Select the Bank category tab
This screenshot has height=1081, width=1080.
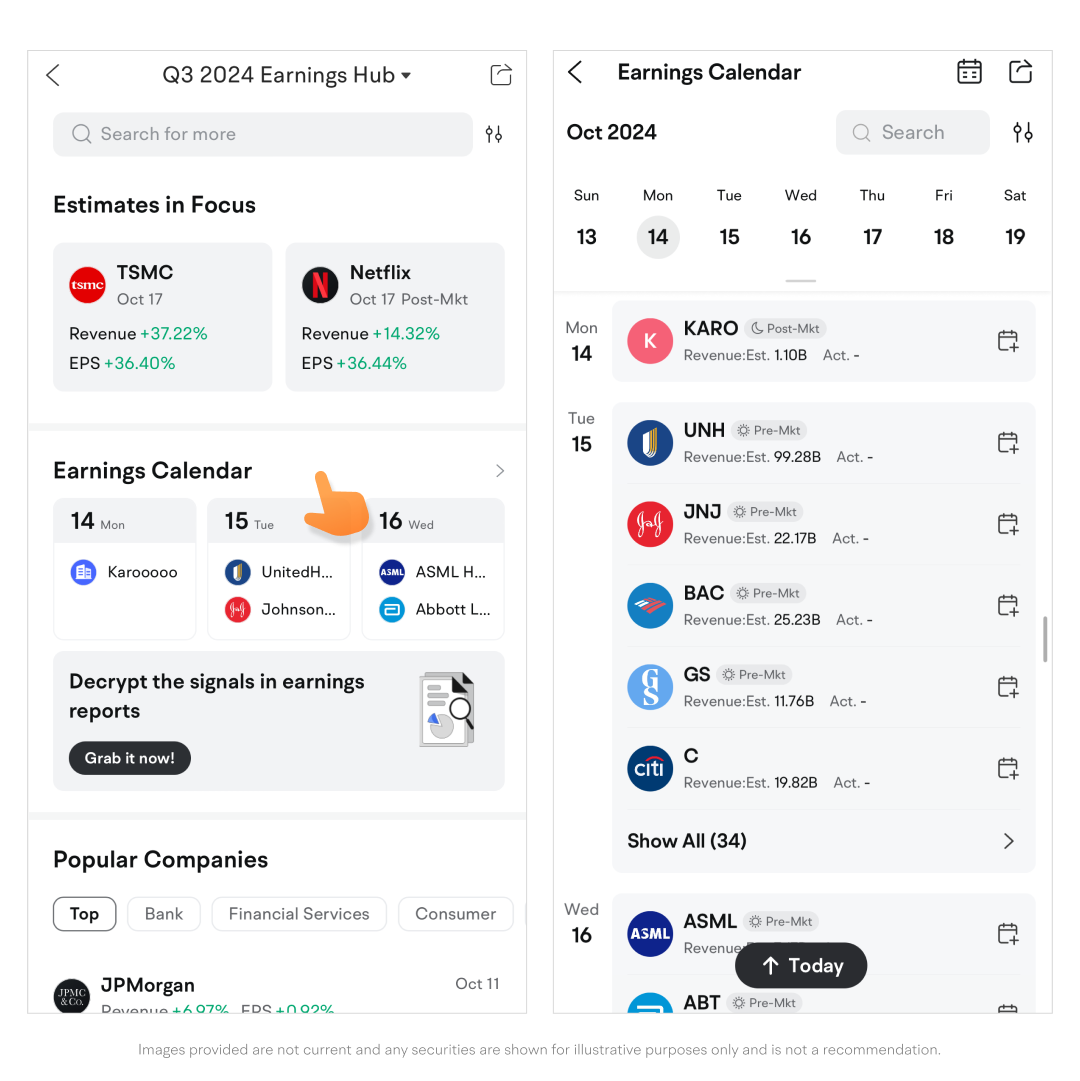[x=164, y=914]
